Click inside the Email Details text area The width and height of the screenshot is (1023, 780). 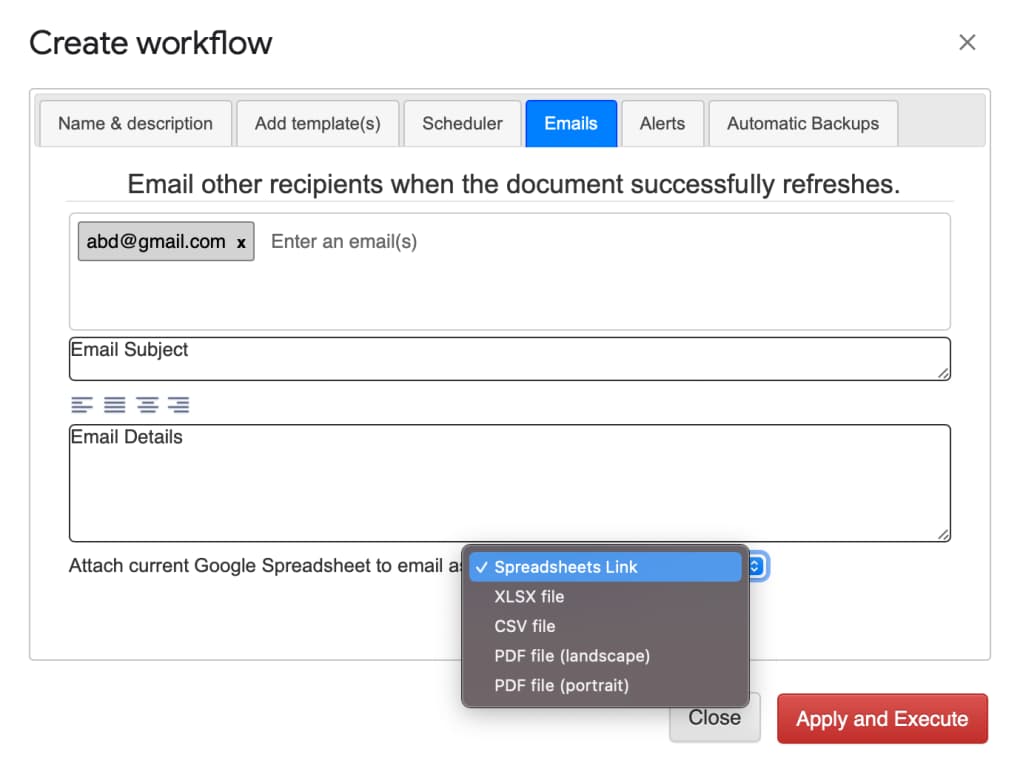tap(508, 485)
